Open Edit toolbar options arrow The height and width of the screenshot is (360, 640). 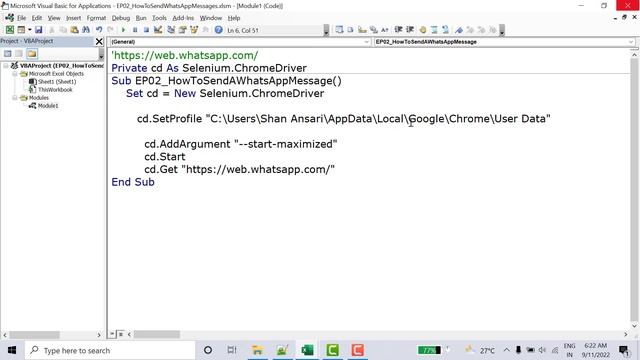click(x=502, y=30)
